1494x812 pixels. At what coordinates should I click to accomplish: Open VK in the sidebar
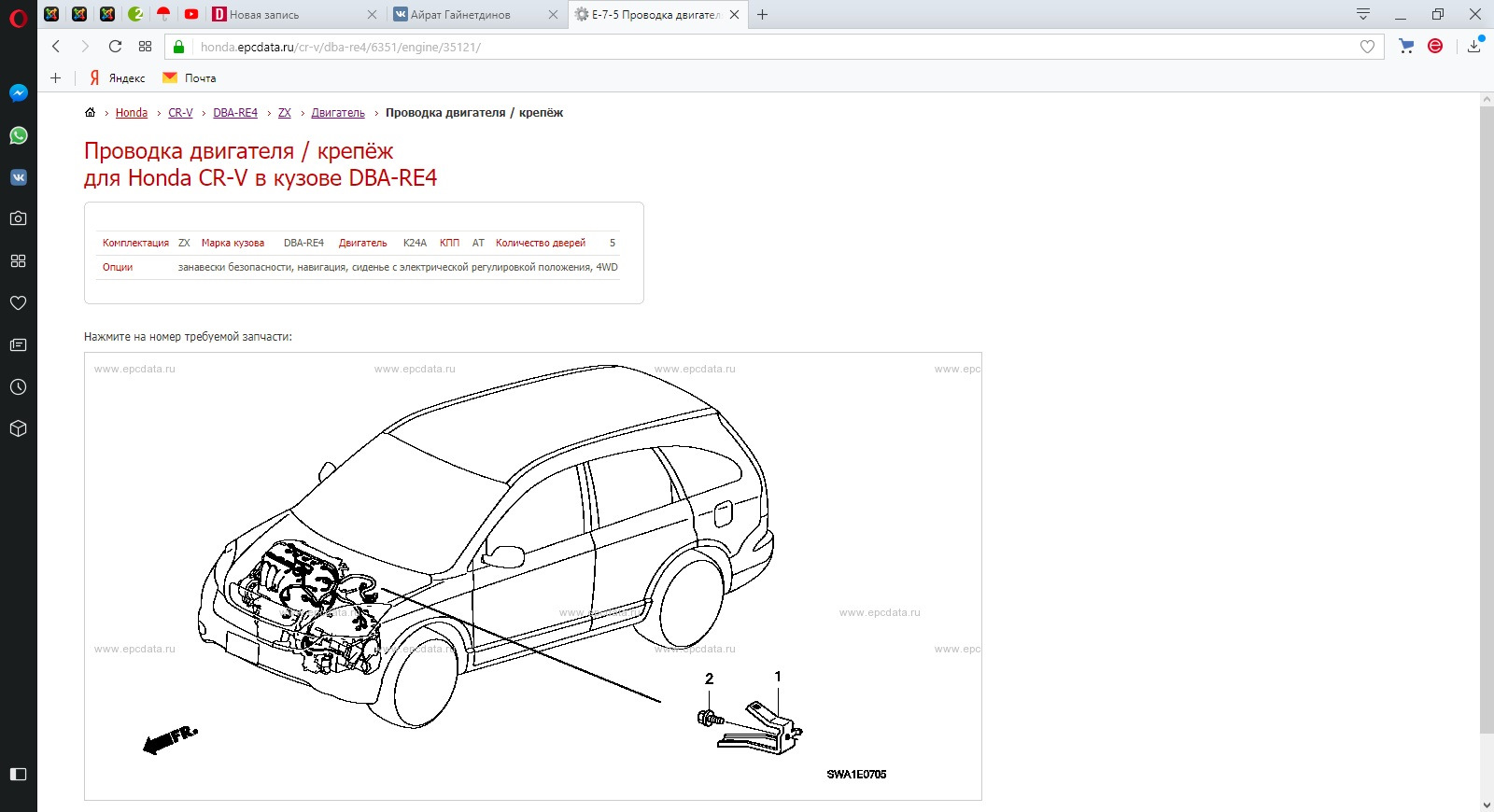click(18, 177)
